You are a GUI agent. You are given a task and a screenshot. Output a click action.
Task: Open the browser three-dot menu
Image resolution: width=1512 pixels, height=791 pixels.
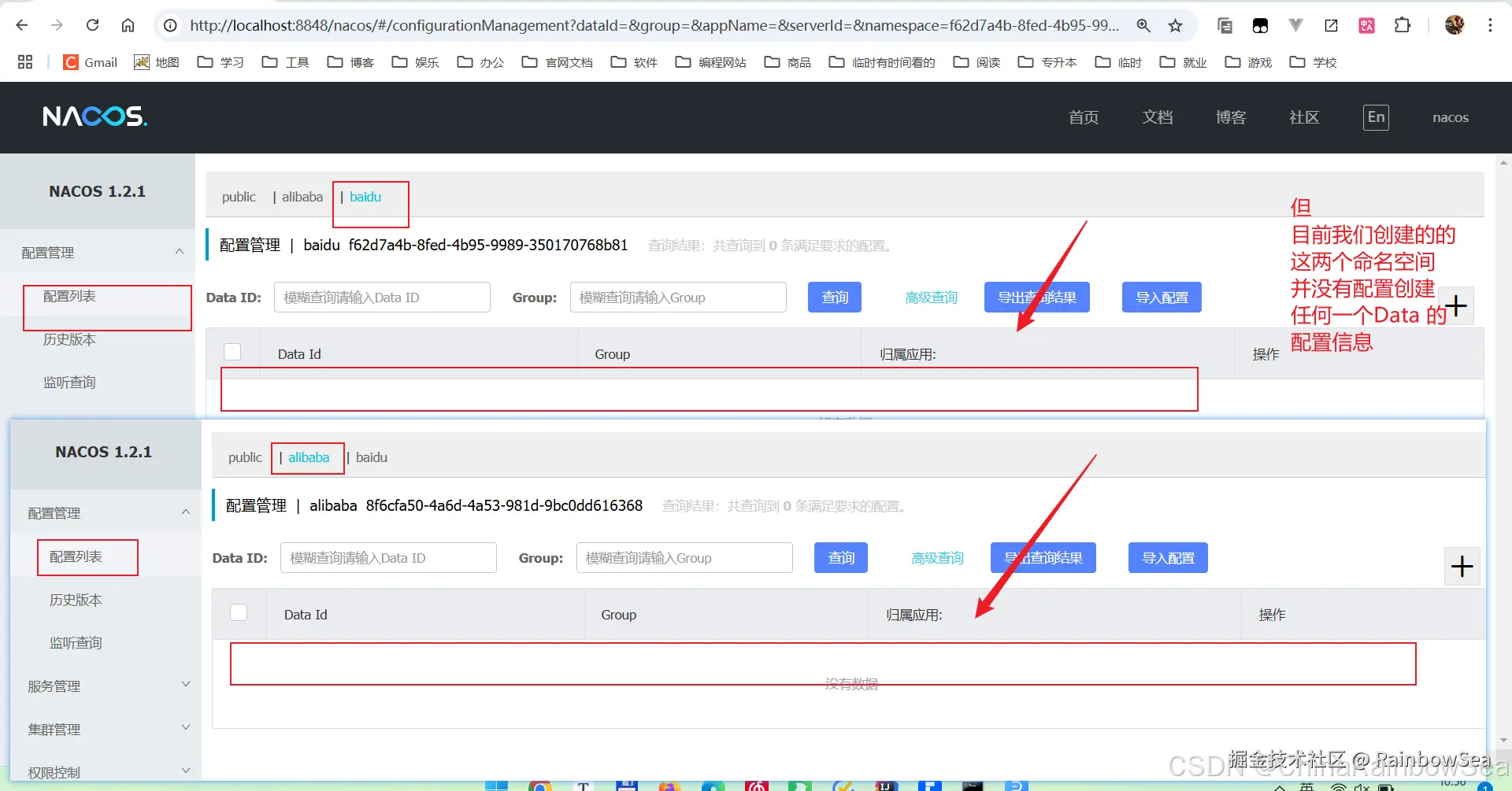pos(1490,25)
